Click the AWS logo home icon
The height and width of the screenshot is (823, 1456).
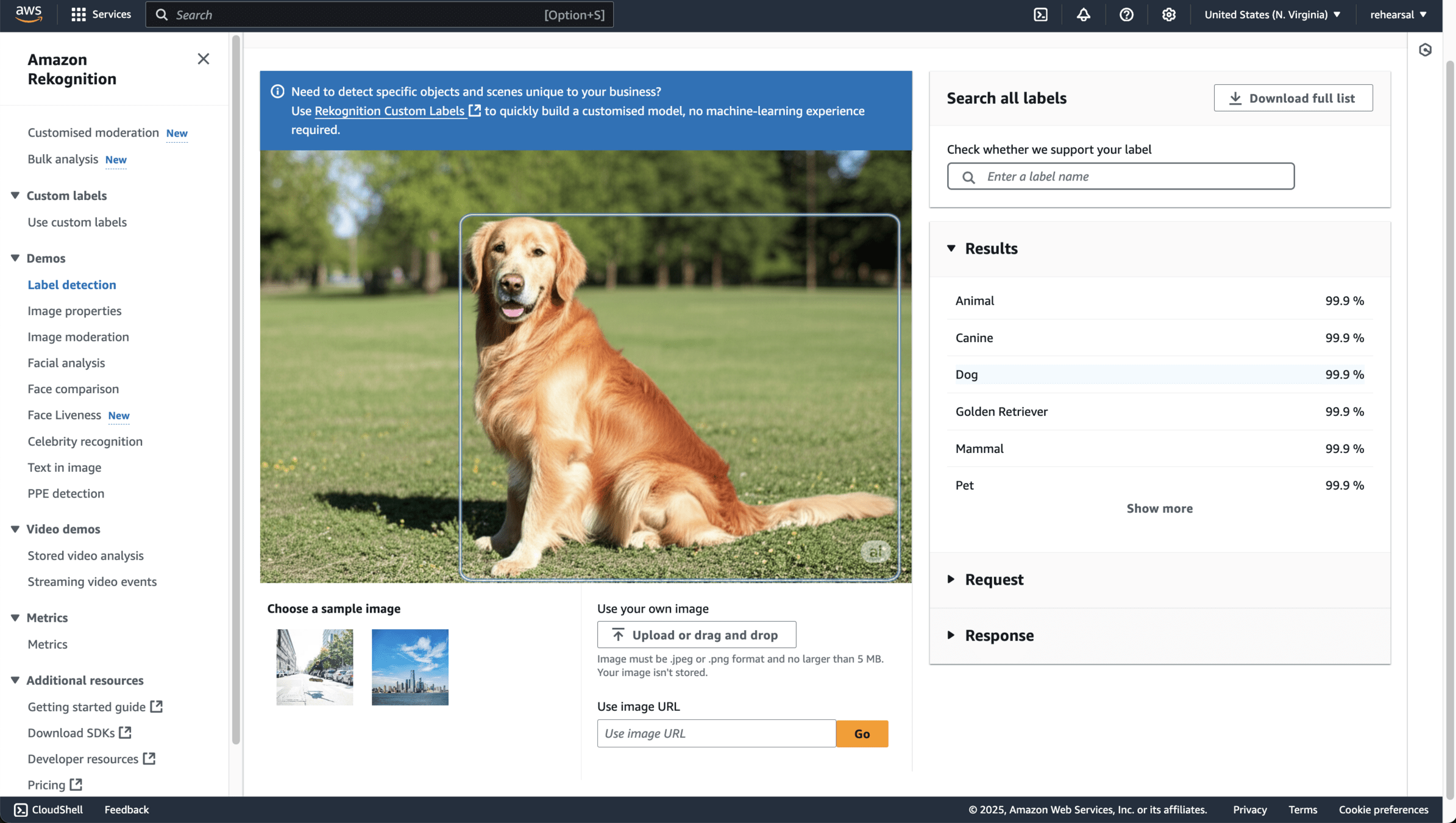[x=29, y=13]
